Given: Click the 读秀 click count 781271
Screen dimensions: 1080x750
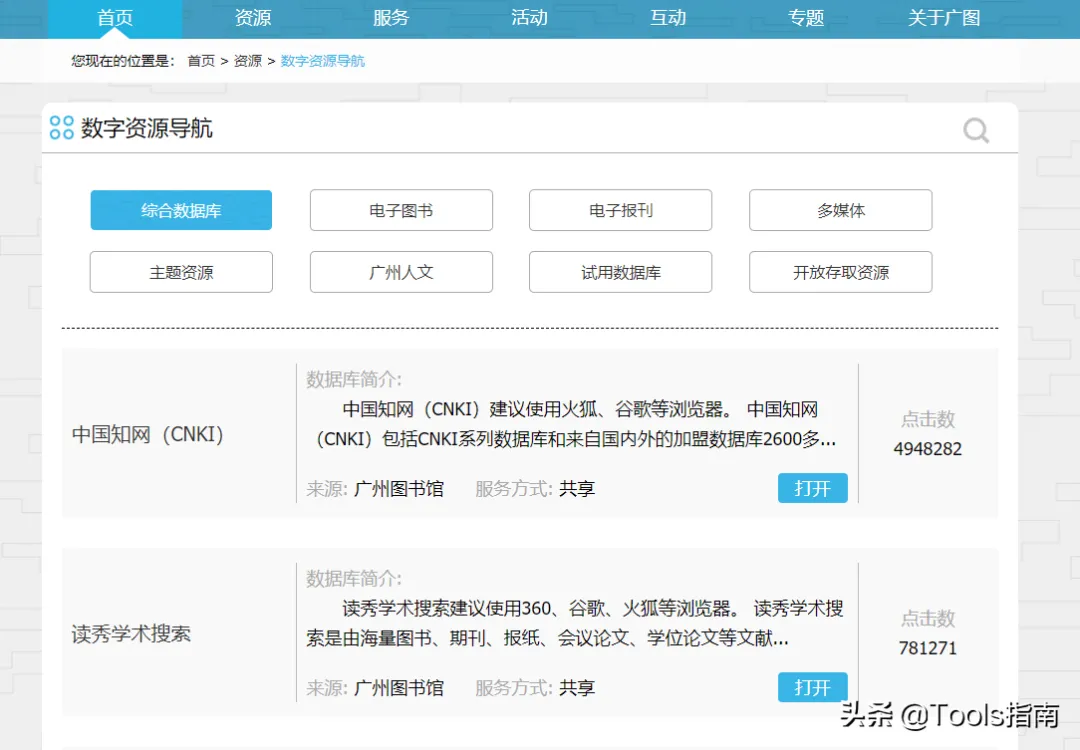Looking at the screenshot, I should click(x=927, y=648).
